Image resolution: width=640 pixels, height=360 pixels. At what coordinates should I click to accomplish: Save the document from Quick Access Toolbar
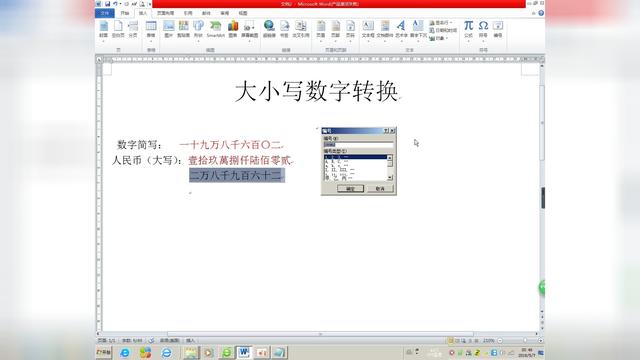107,4
